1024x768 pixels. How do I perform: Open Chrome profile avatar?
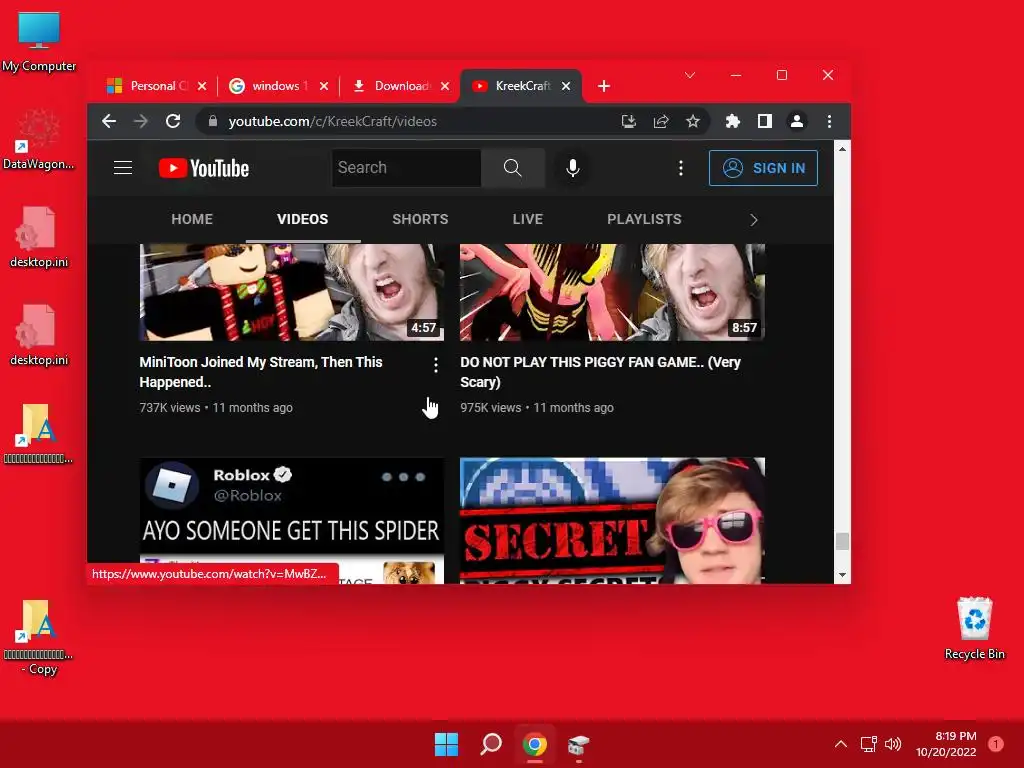[797, 121]
